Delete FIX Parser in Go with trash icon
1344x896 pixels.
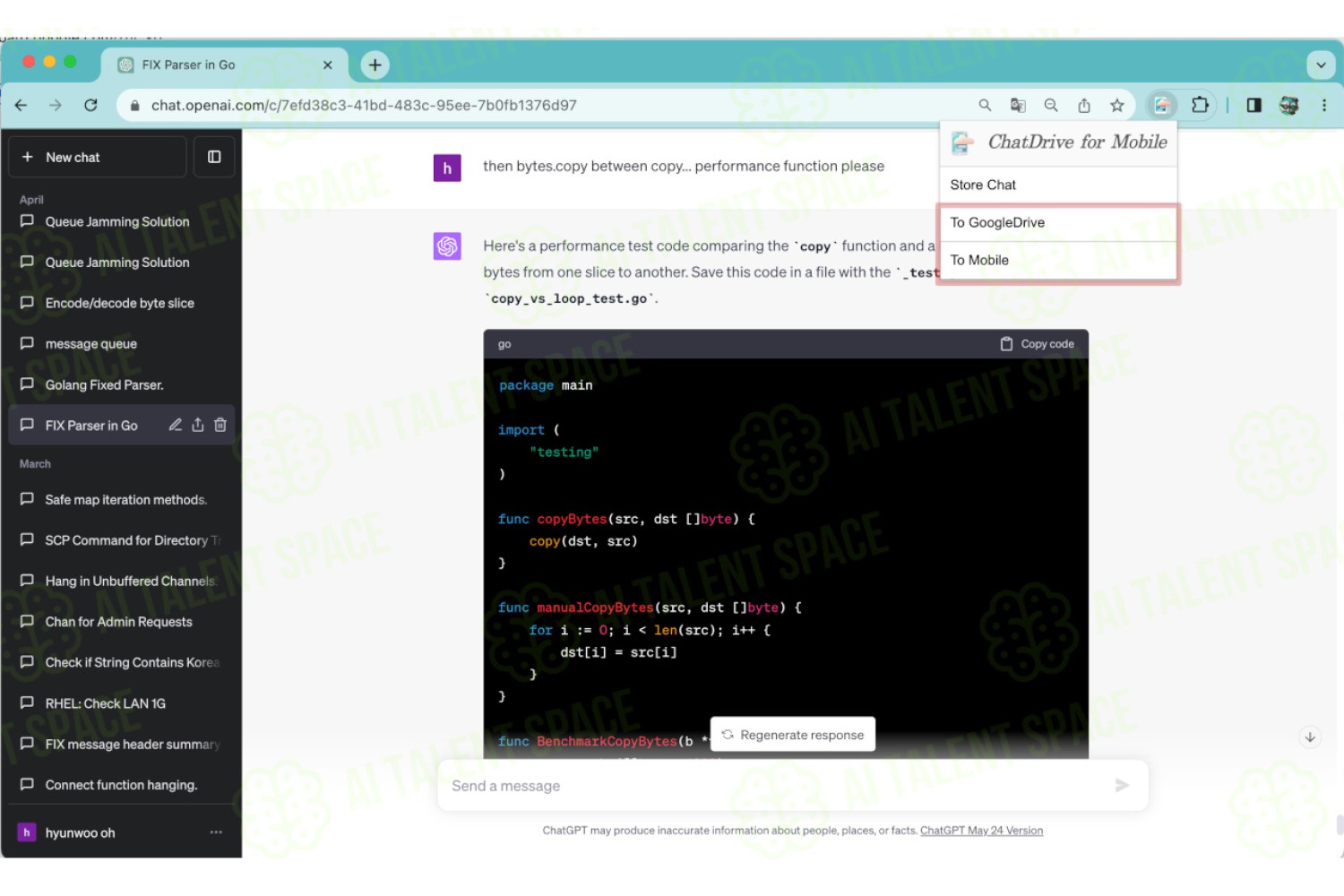point(220,425)
